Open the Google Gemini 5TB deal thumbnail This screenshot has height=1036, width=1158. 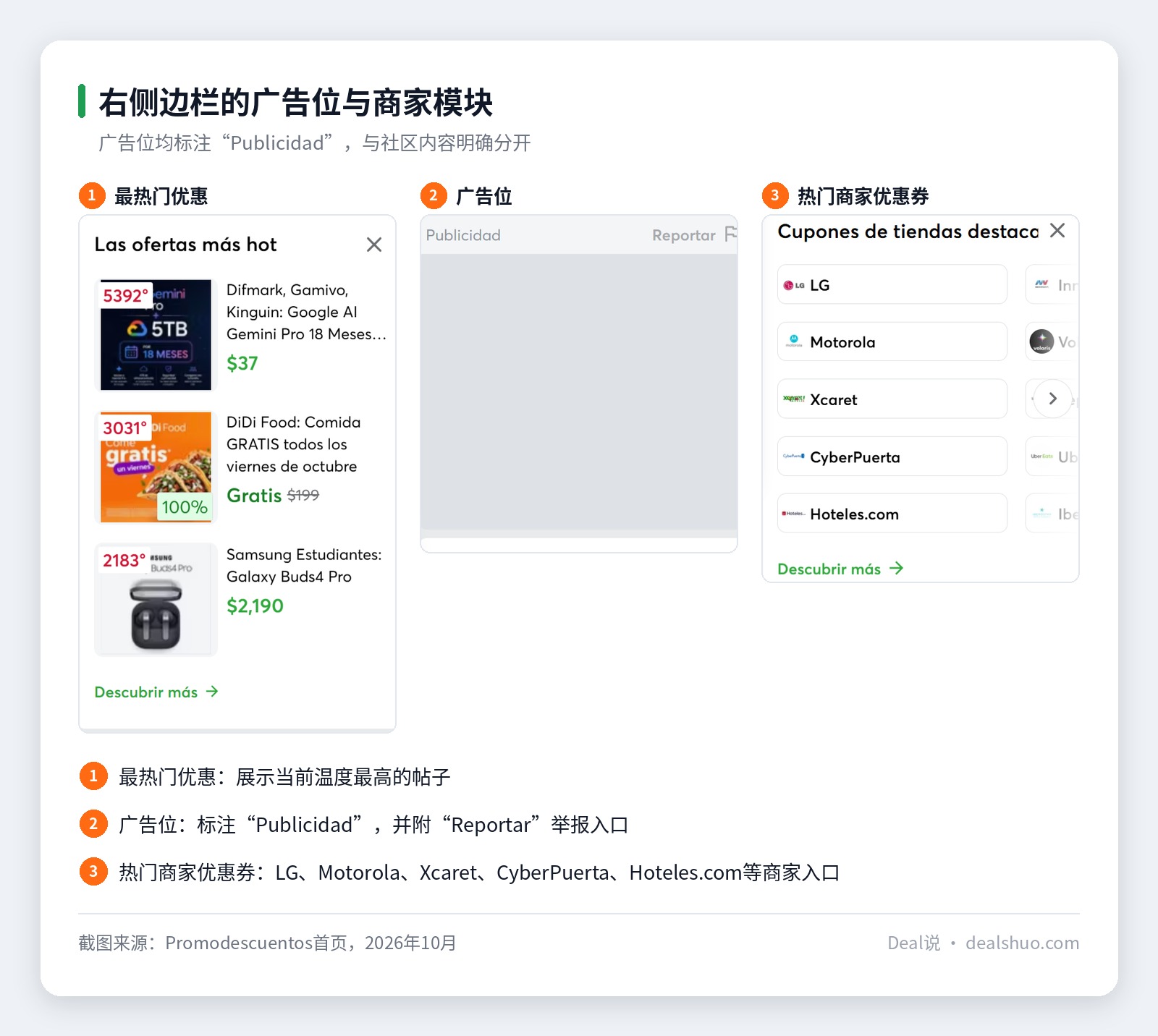156,334
